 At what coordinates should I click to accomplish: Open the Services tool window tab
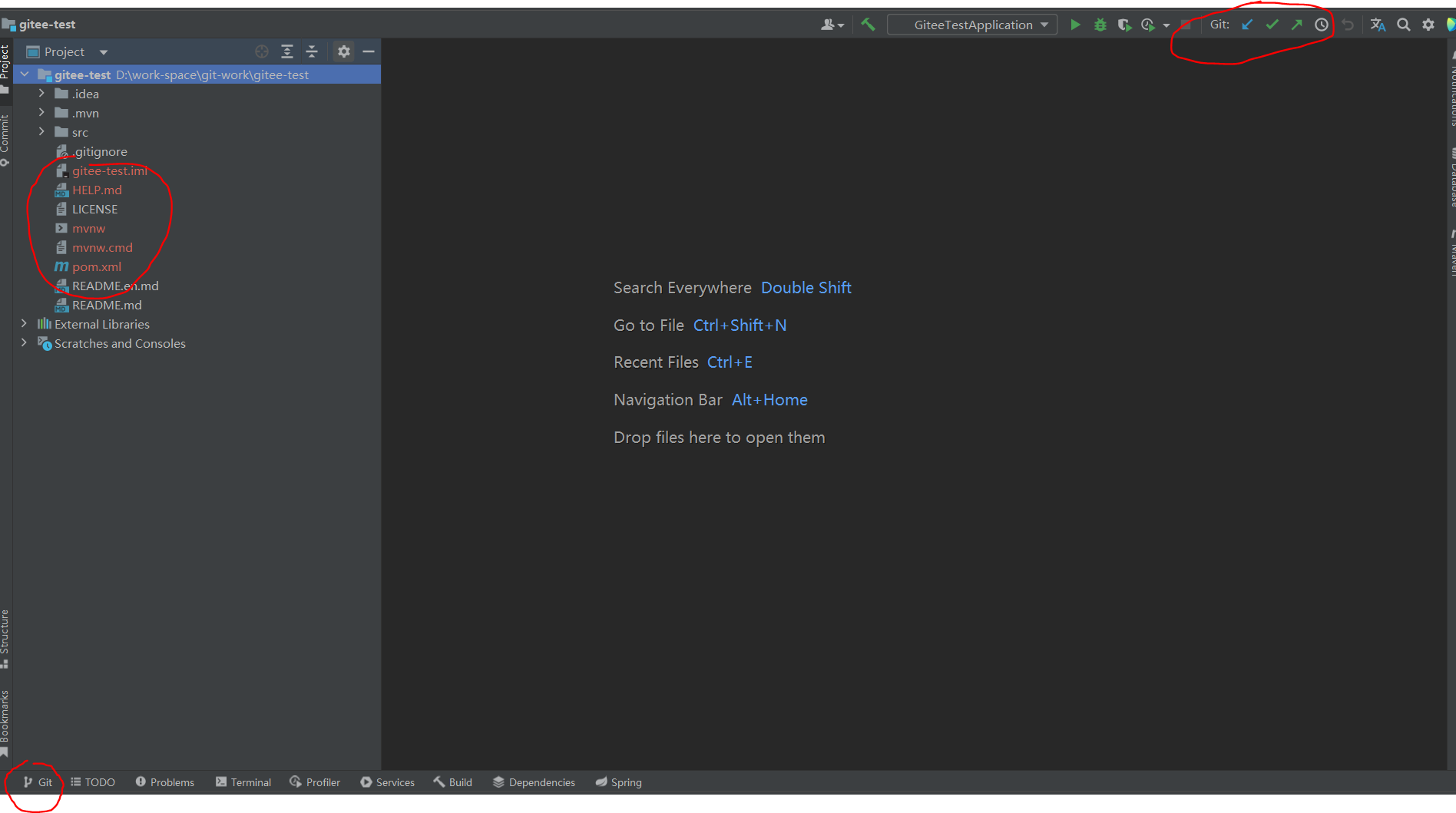click(388, 782)
